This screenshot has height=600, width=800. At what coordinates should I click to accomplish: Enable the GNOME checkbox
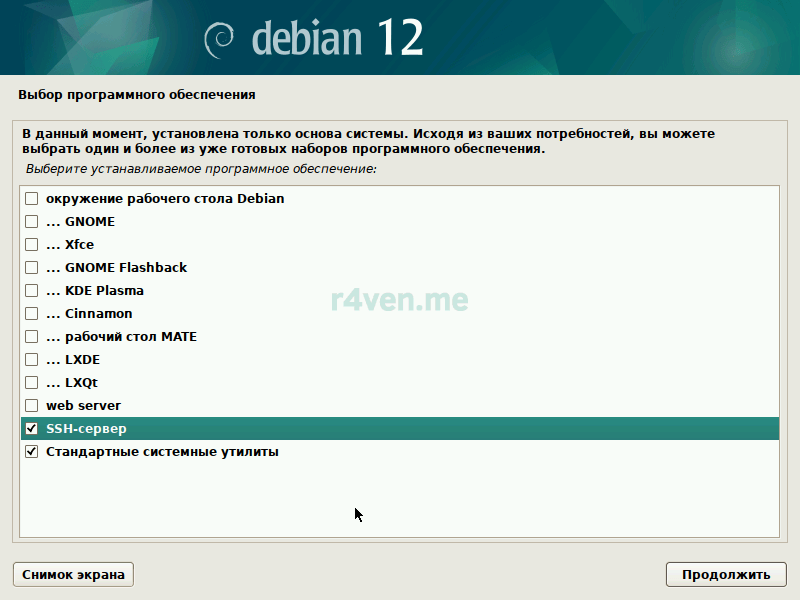tap(32, 221)
